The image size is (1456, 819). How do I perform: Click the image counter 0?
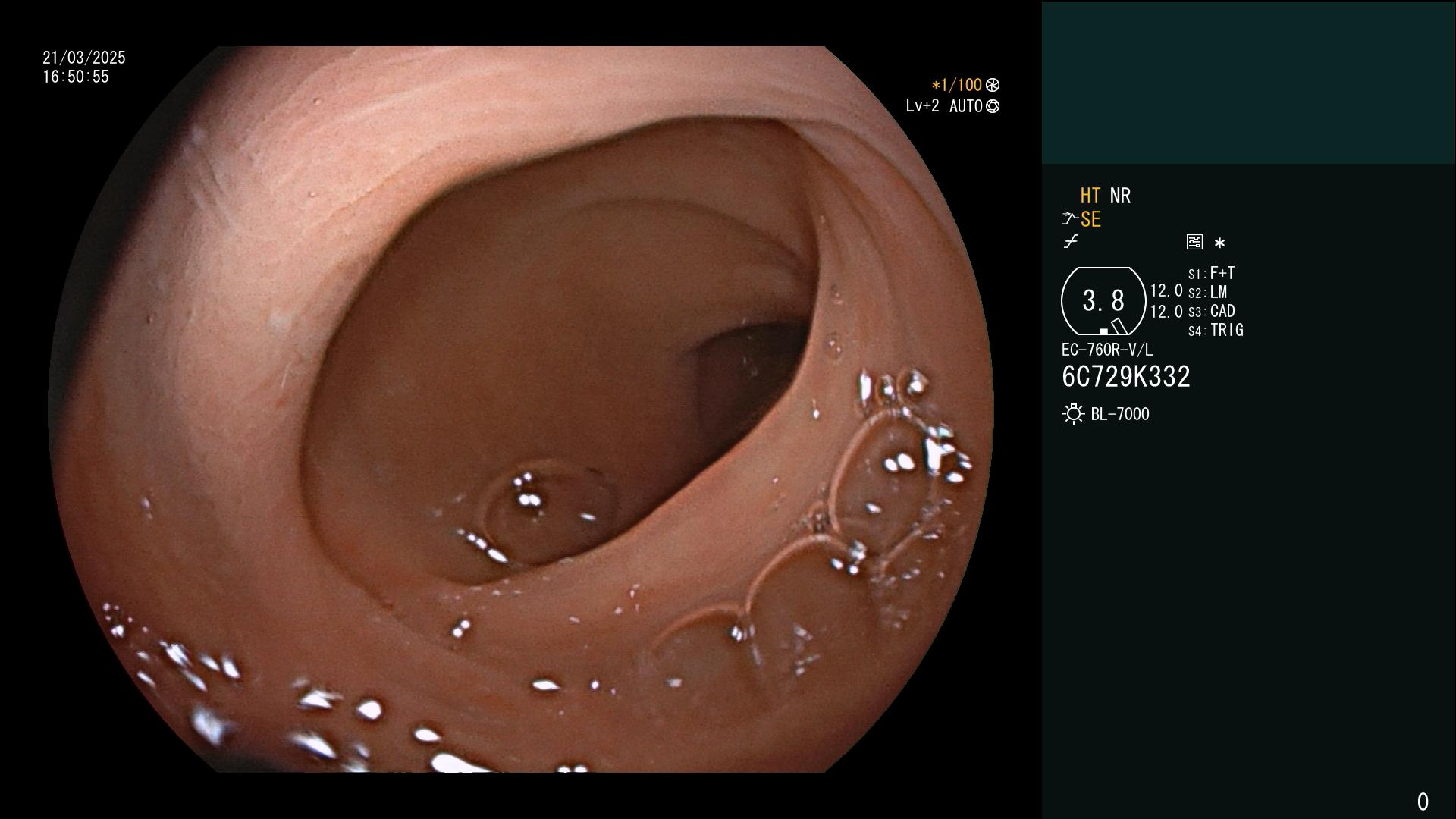[x=1423, y=802]
